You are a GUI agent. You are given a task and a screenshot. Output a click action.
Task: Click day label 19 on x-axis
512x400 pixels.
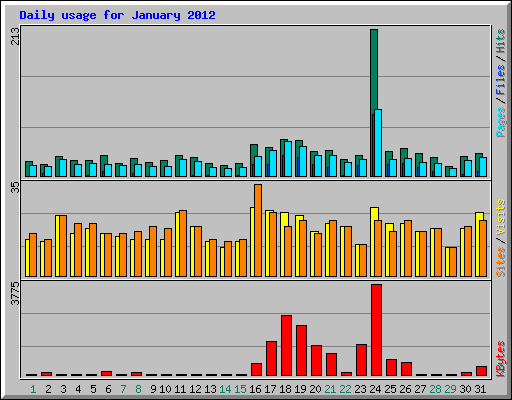coord(300,389)
